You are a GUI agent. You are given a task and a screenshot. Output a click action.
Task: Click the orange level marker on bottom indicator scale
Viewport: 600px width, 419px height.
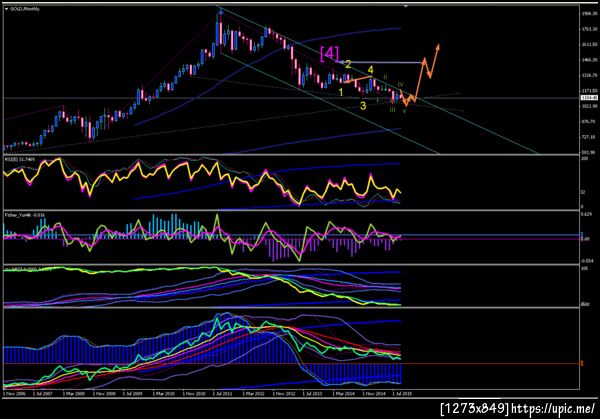tap(582, 363)
